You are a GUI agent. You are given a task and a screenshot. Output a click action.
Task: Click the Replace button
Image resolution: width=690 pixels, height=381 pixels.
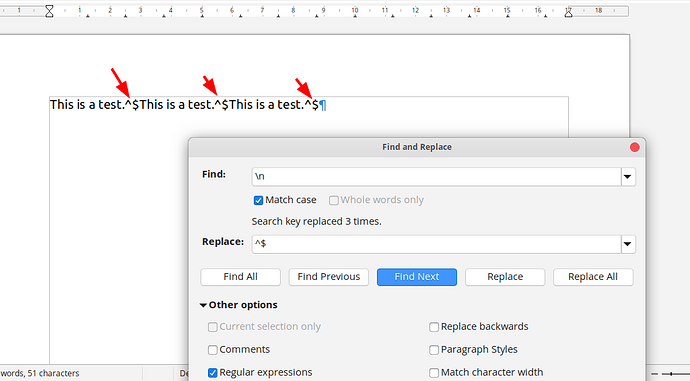505,277
